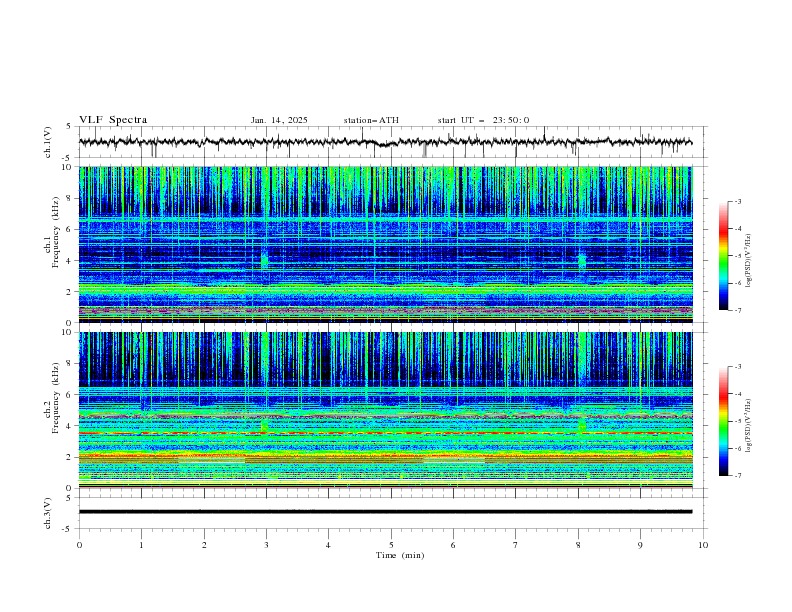Click the ch.1 spectrogram burst at 8 minutes
The image size is (792, 612).
pyautogui.click(x=582, y=261)
